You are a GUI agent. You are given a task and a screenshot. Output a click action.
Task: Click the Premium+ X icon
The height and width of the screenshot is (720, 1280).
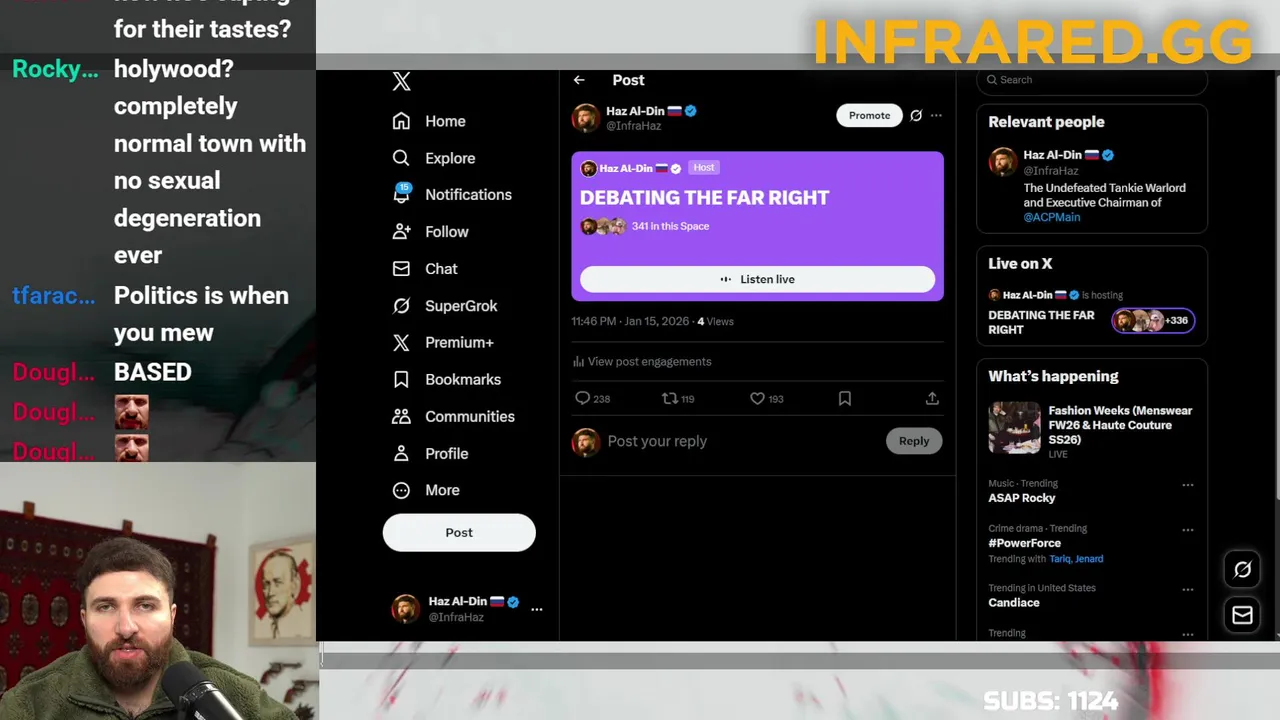point(401,343)
